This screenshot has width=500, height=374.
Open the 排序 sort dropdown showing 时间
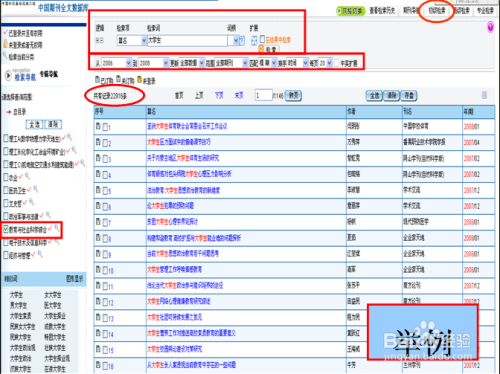point(298,63)
